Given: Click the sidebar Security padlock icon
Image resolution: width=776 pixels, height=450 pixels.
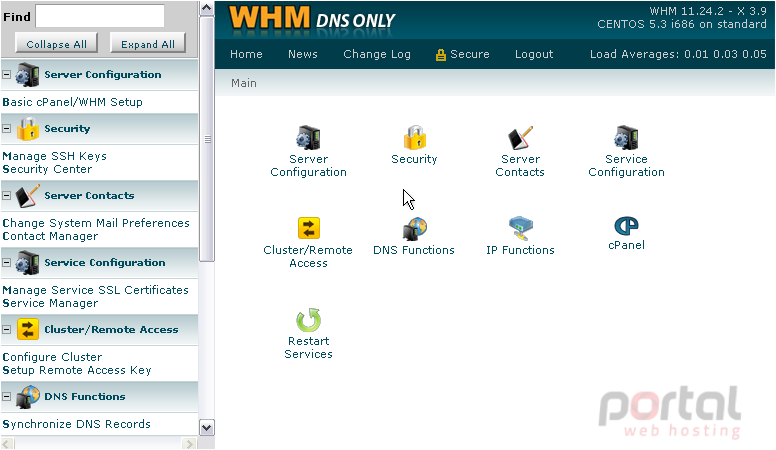Looking at the screenshot, I should [x=28, y=129].
